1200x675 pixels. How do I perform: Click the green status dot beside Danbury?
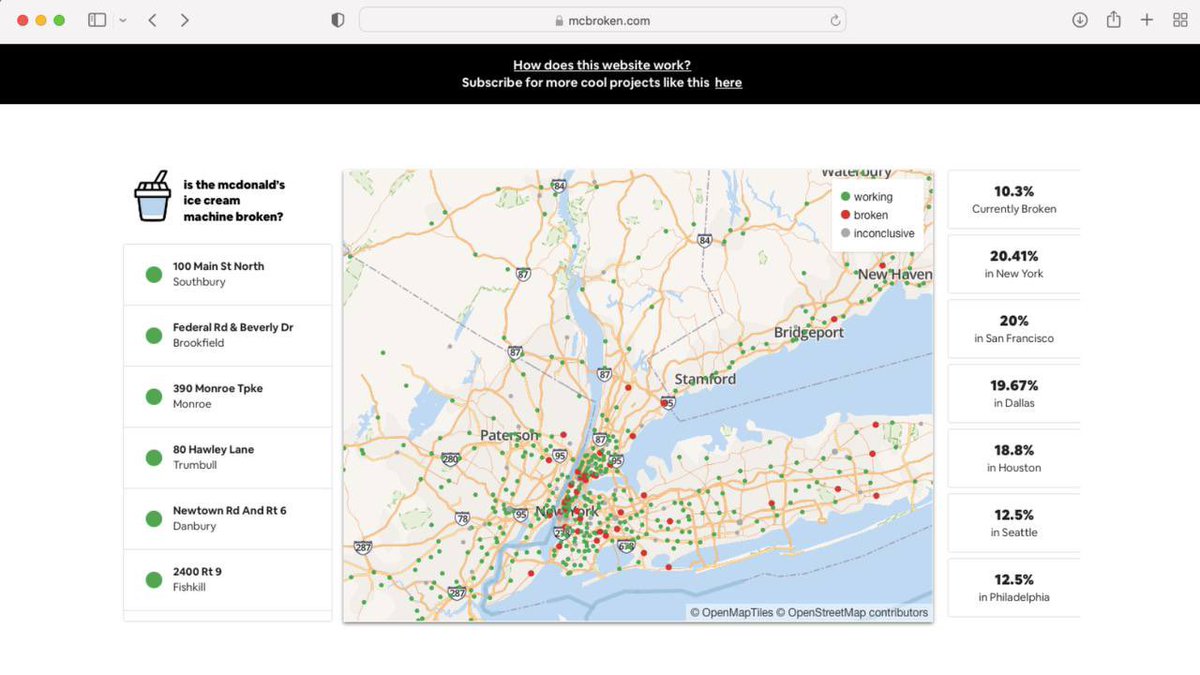coord(154,518)
